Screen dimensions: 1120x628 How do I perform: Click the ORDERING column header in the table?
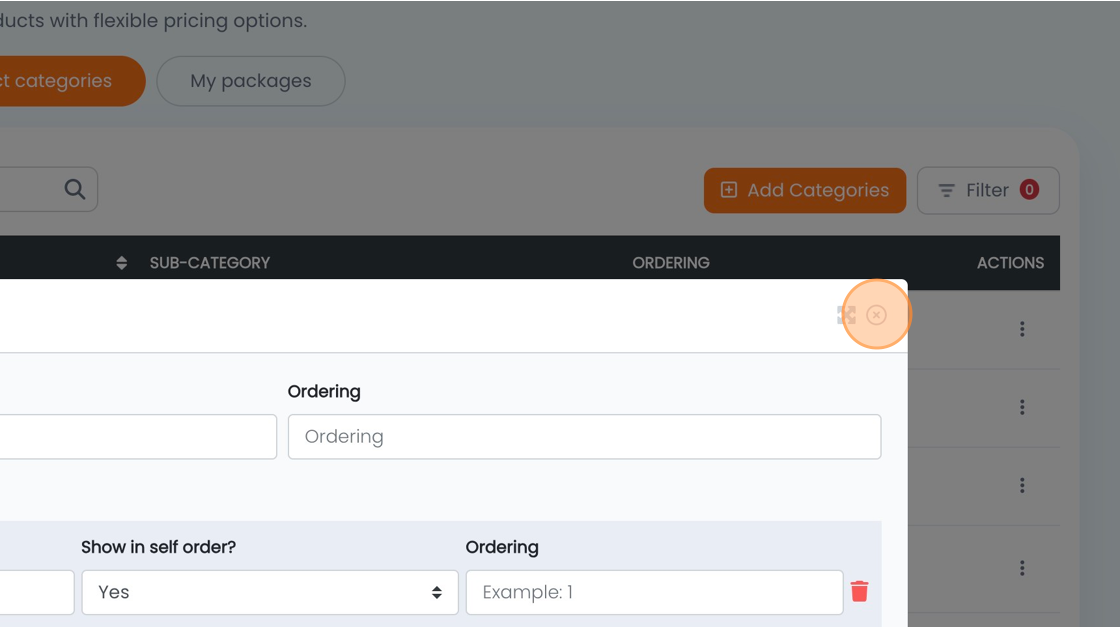coord(670,263)
